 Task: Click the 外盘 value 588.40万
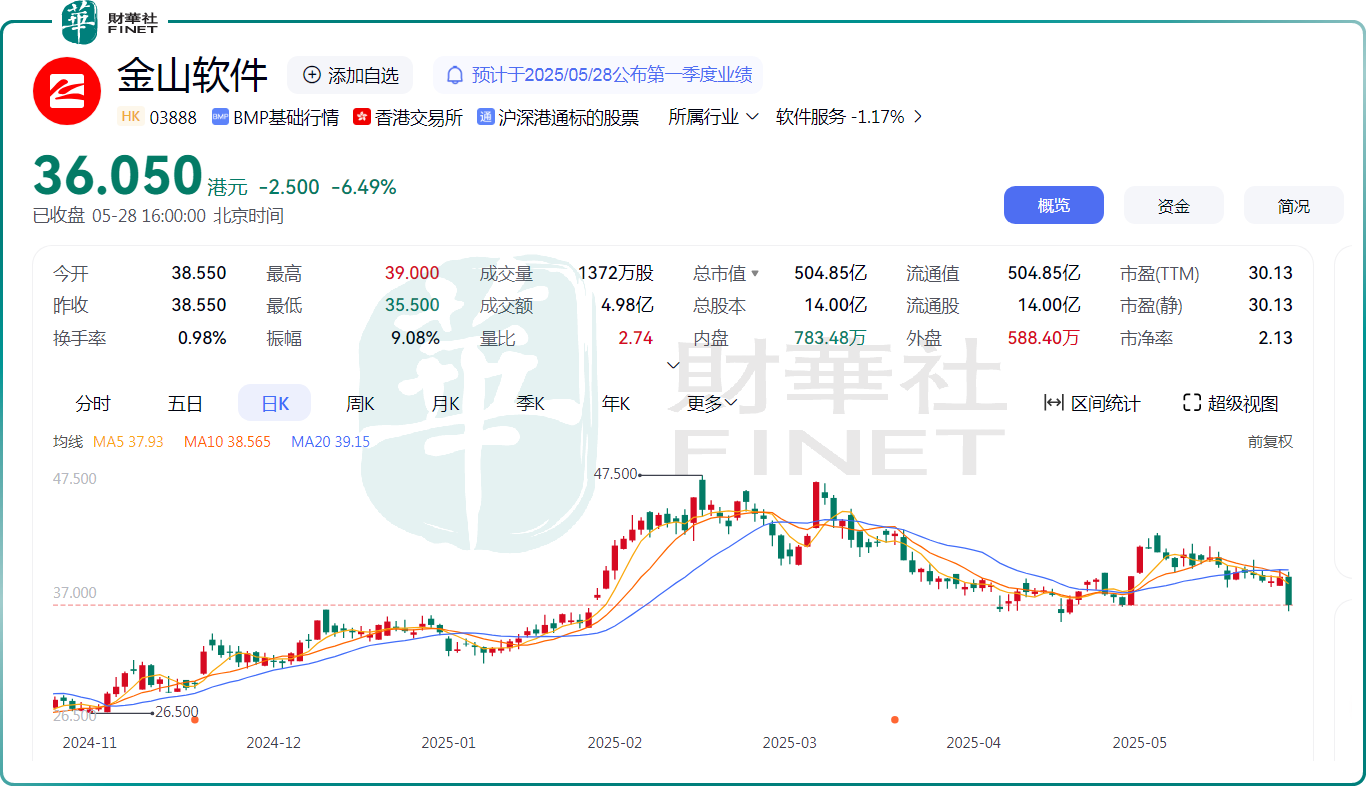click(x=1044, y=338)
